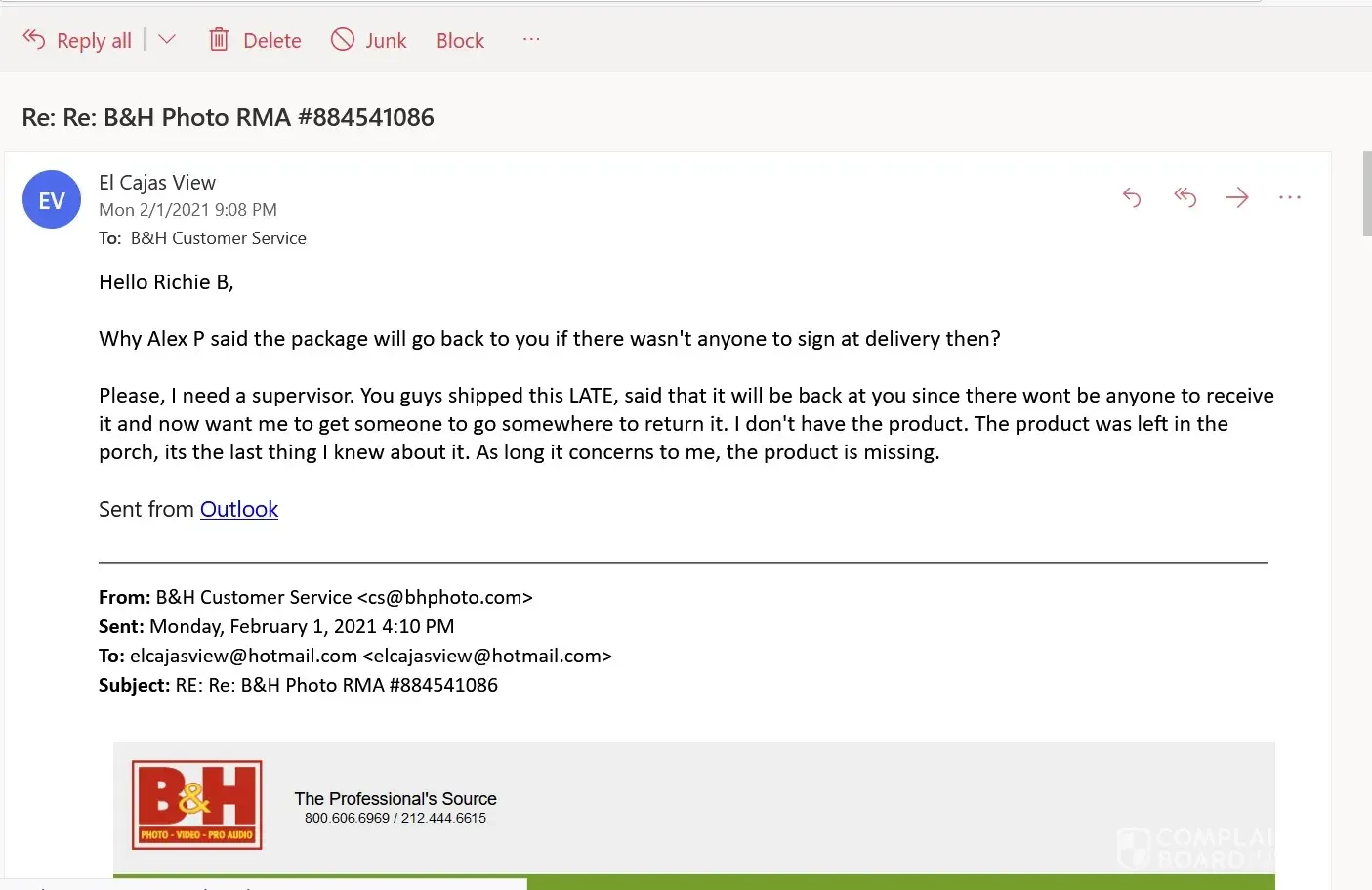1372x890 pixels.
Task: Click the email subject heading text
Action: [228, 117]
